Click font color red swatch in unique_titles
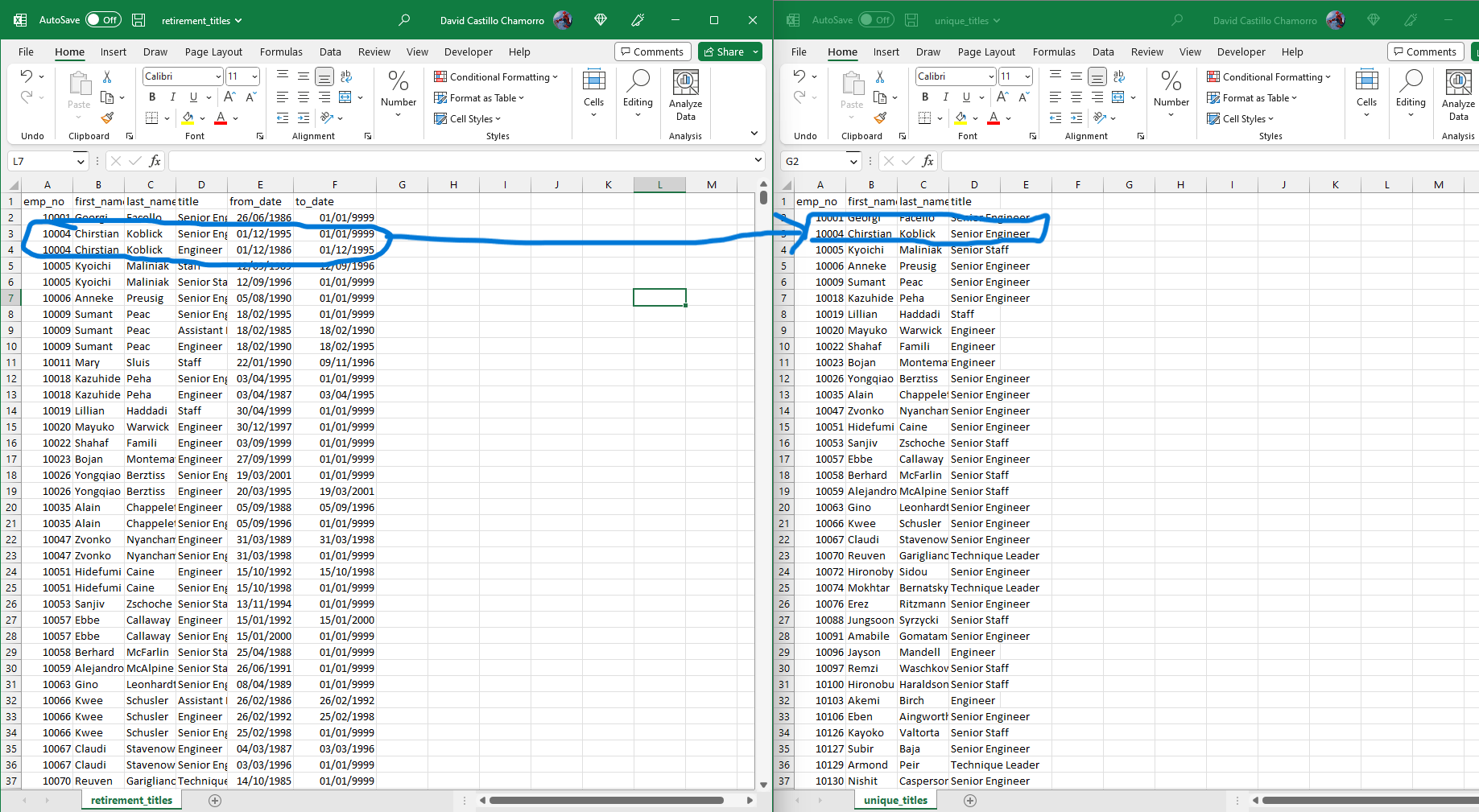 point(994,118)
